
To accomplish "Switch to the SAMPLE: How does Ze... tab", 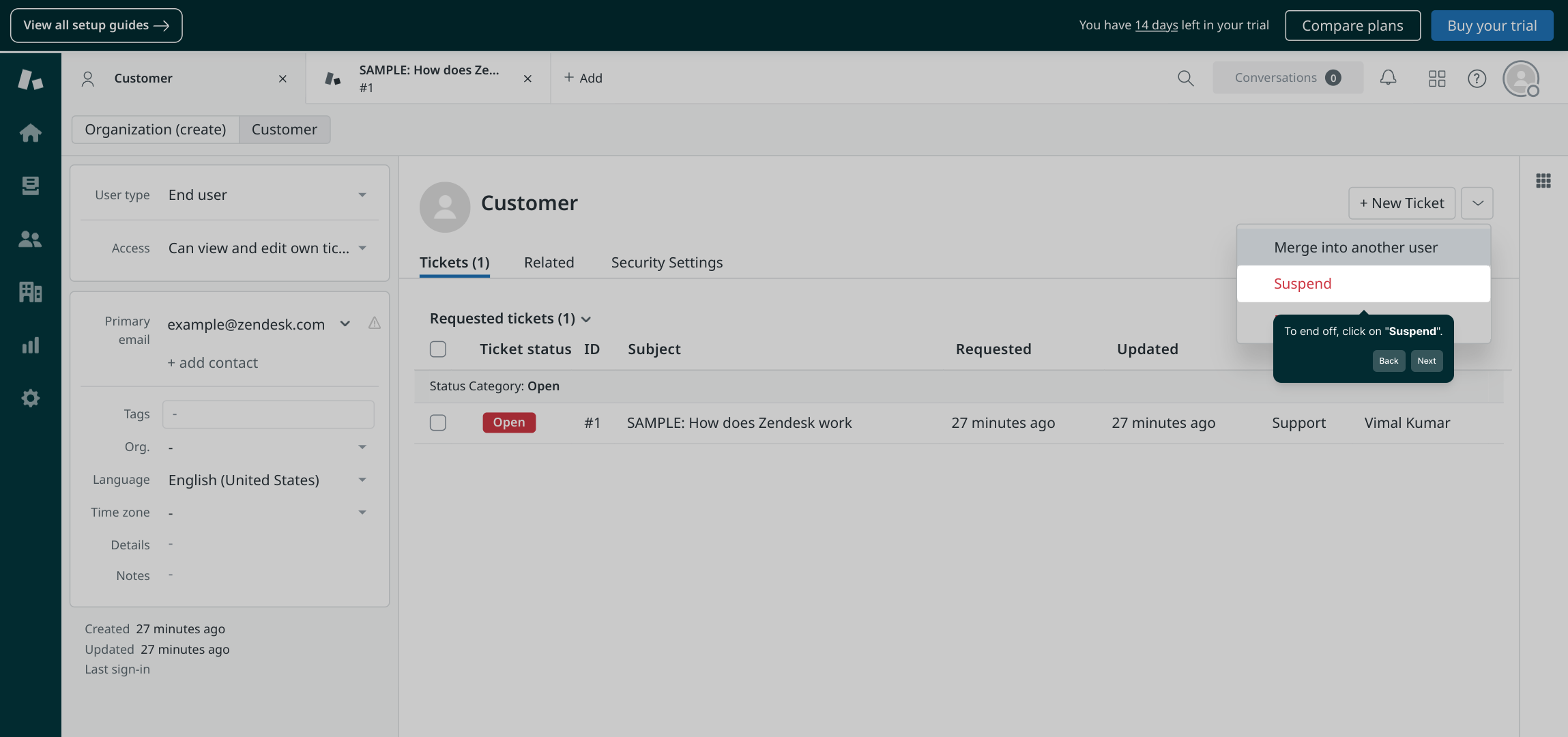I will 429,78.
